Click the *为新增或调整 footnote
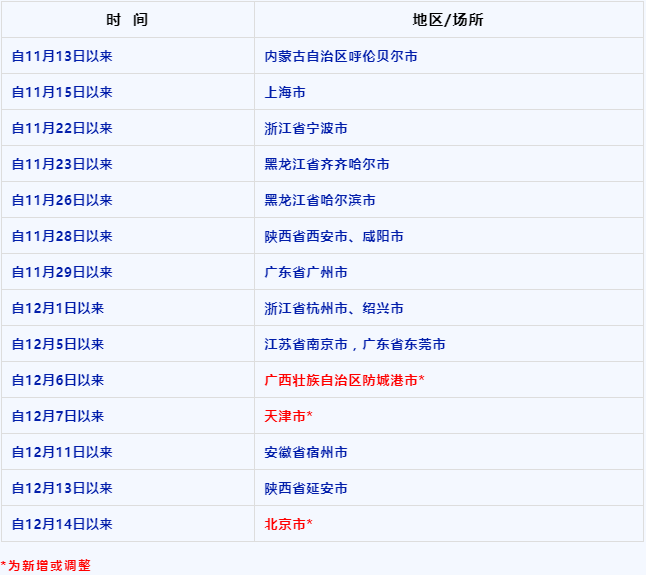 [45, 566]
